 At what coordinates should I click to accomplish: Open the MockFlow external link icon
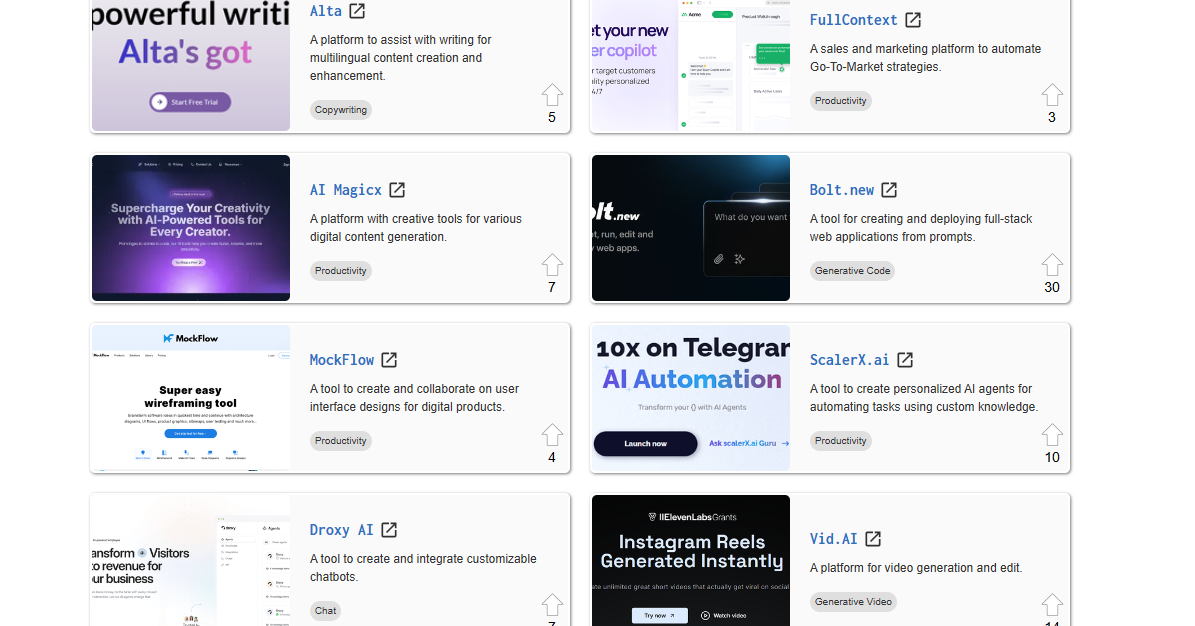[389, 360]
